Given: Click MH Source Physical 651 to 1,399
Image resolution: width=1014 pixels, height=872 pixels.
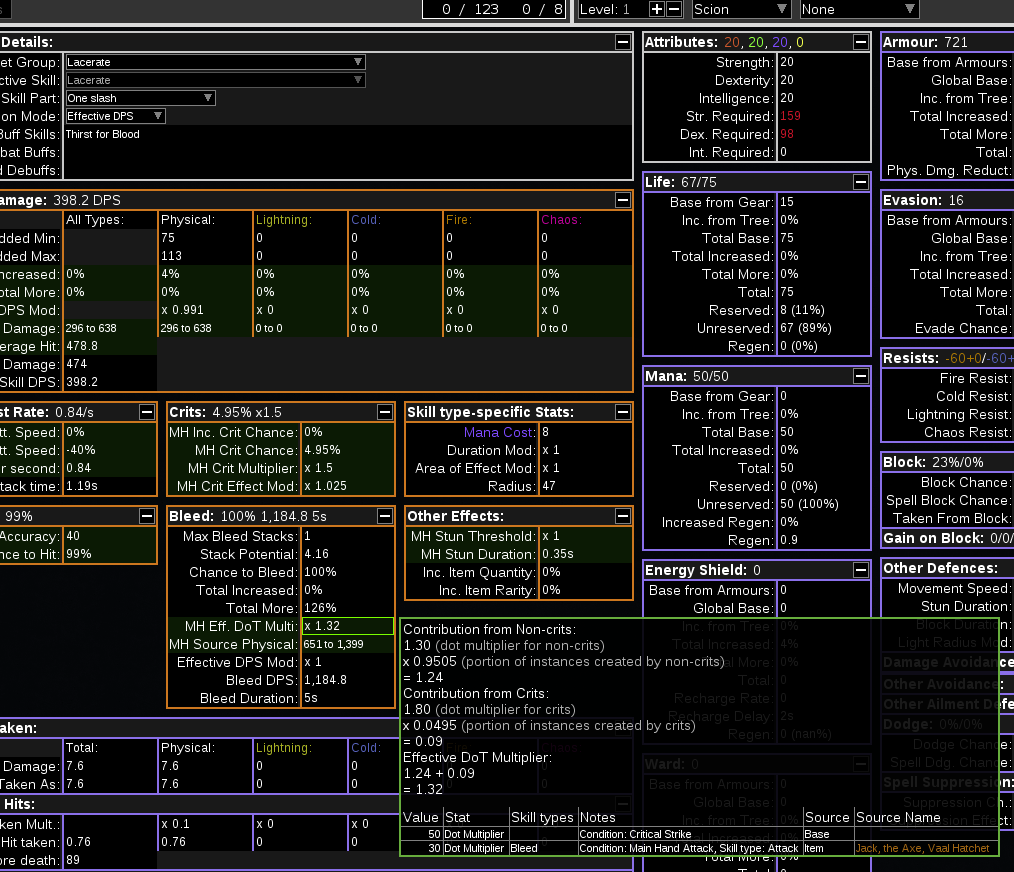Looking at the screenshot, I should [x=334, y=644].
